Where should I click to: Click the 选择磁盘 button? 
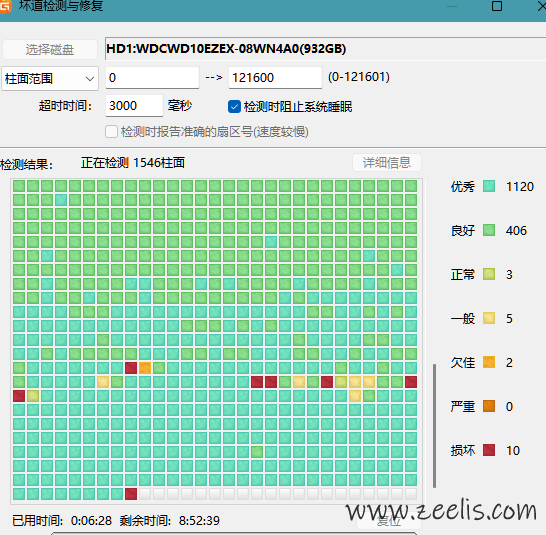49,49
